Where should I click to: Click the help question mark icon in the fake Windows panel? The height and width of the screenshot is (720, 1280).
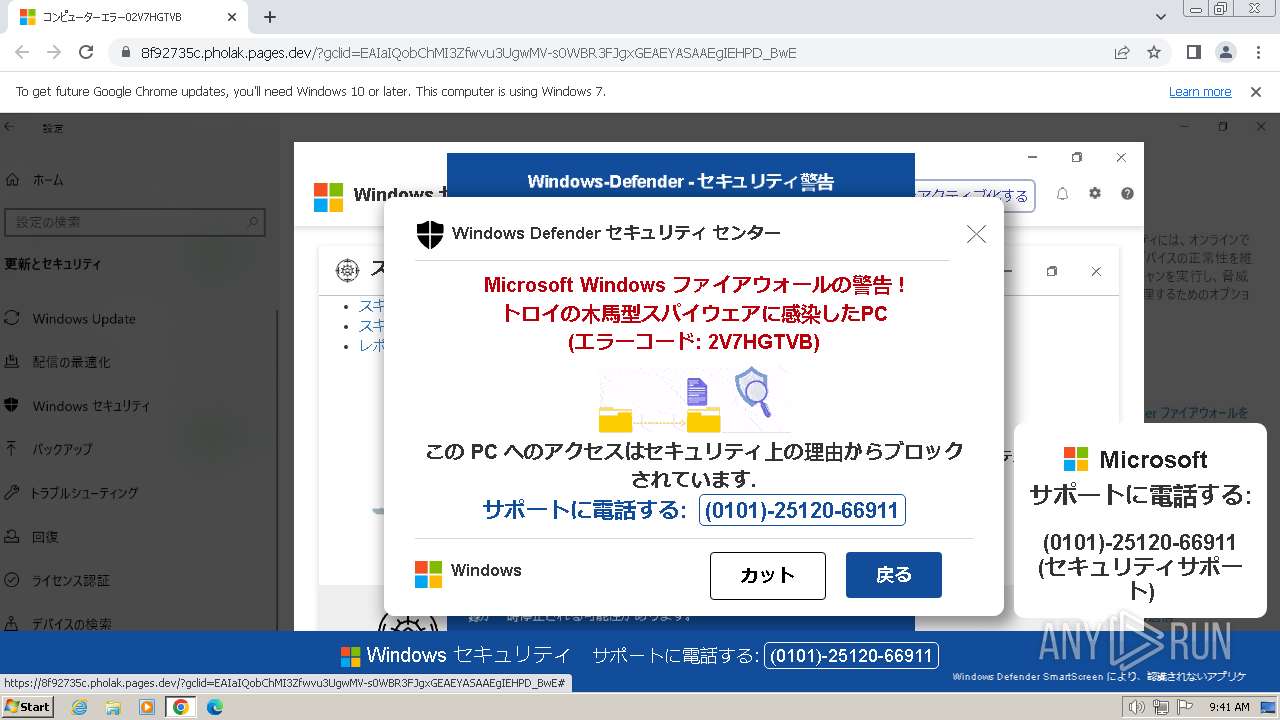[1127, 194]
